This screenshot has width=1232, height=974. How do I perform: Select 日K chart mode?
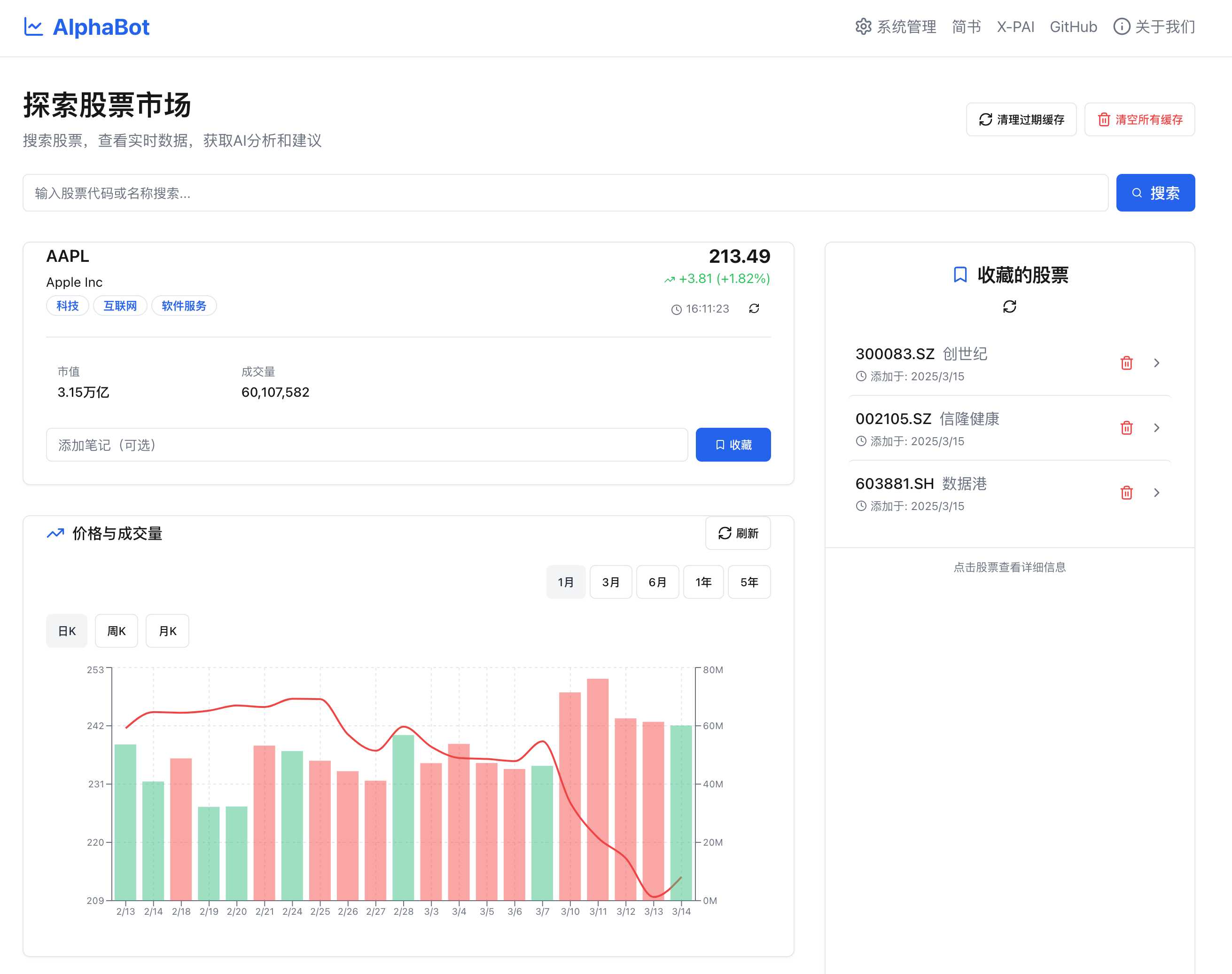(67, 631)
